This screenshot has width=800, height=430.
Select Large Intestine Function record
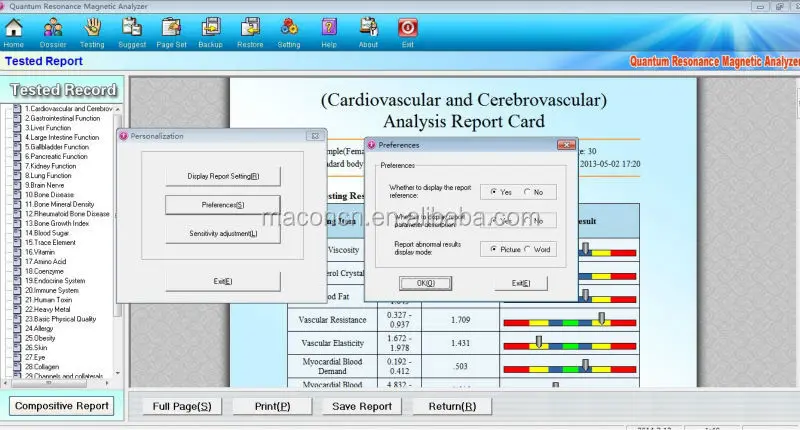click(x=62, y=137)
